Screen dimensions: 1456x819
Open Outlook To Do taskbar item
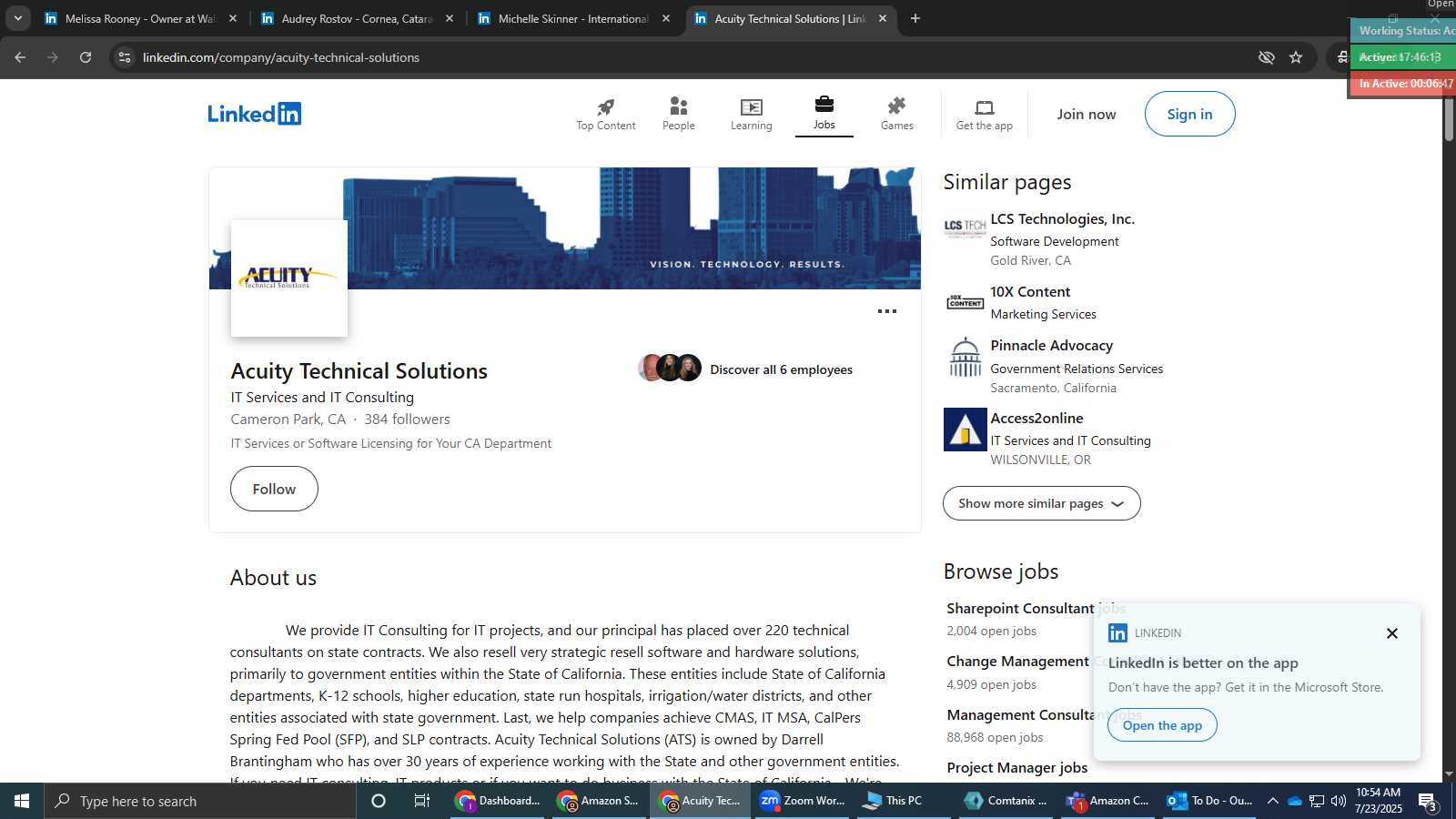pos(1212,801)
